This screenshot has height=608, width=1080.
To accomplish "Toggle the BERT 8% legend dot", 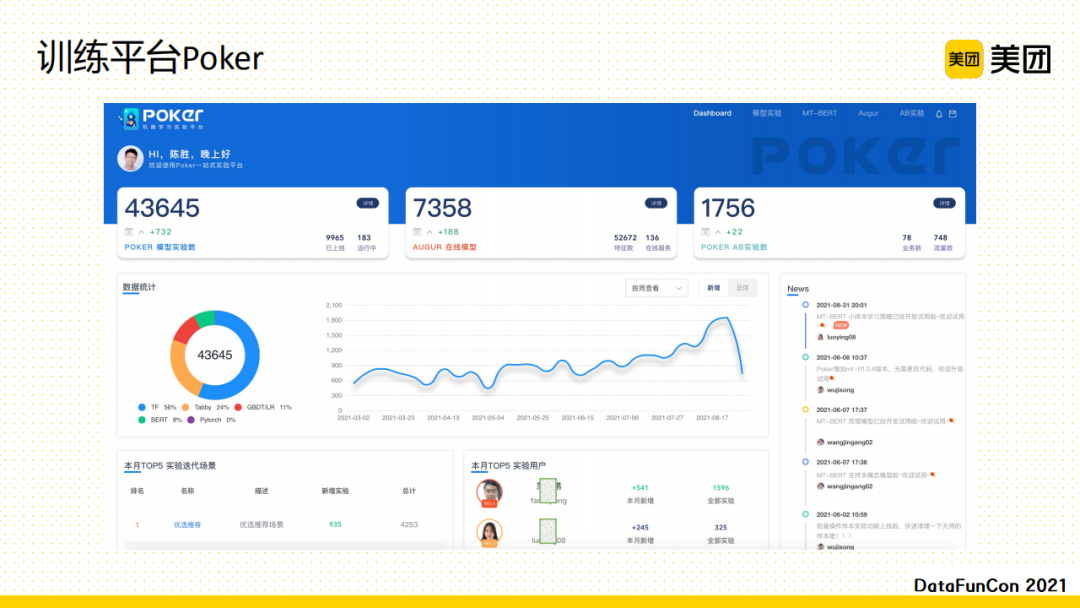I will (142, 420).
